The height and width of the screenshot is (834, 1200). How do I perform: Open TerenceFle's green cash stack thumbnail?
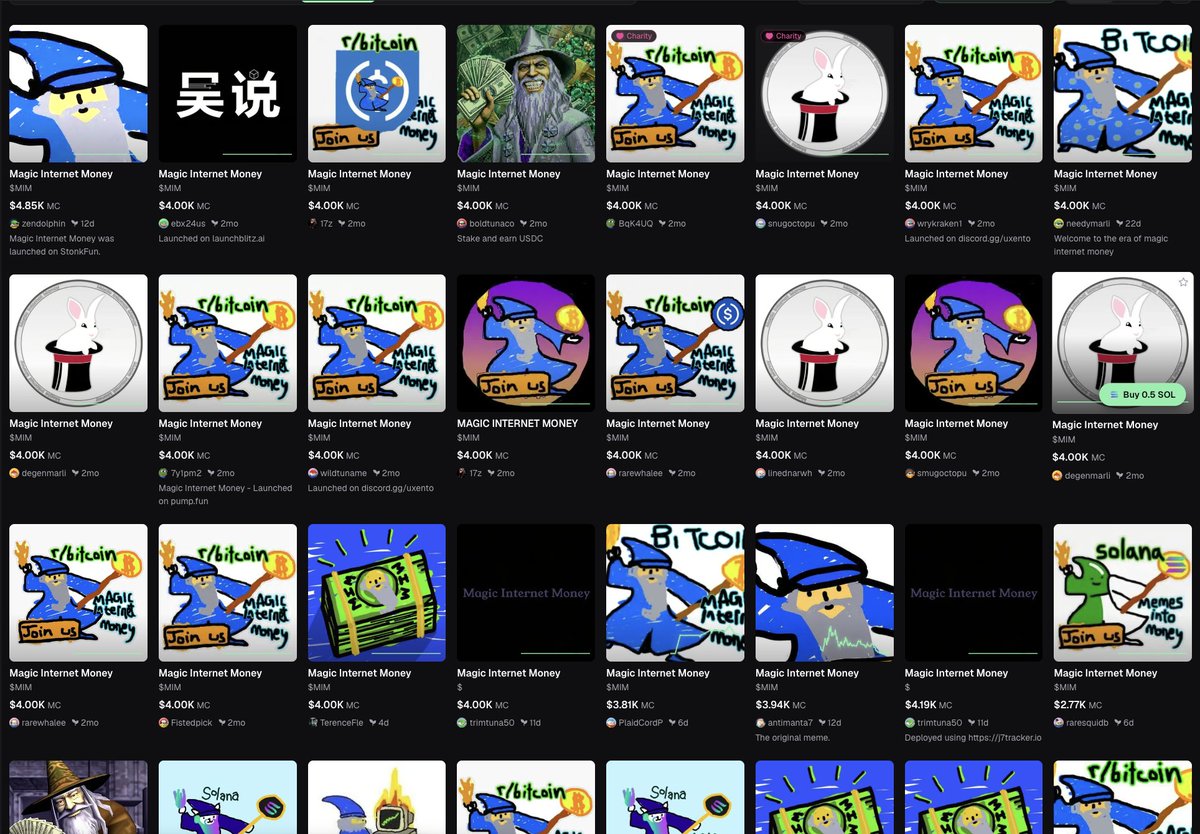coord(377,593)
